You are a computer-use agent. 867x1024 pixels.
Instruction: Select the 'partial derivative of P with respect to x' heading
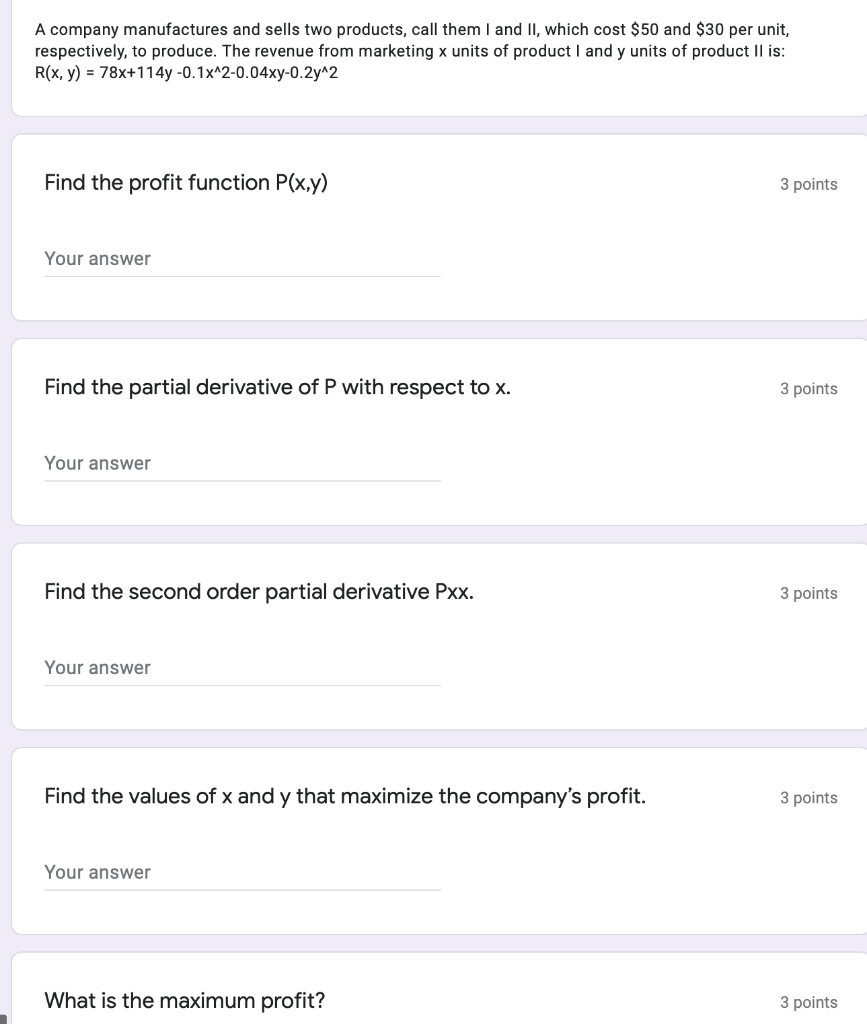pos(277,387)
